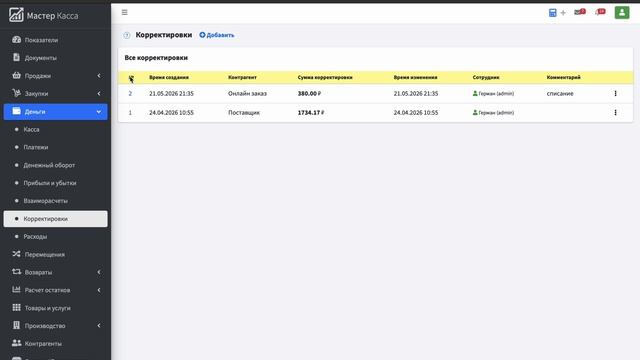Click the Возвраты return arrows icon

click(16, 272)
